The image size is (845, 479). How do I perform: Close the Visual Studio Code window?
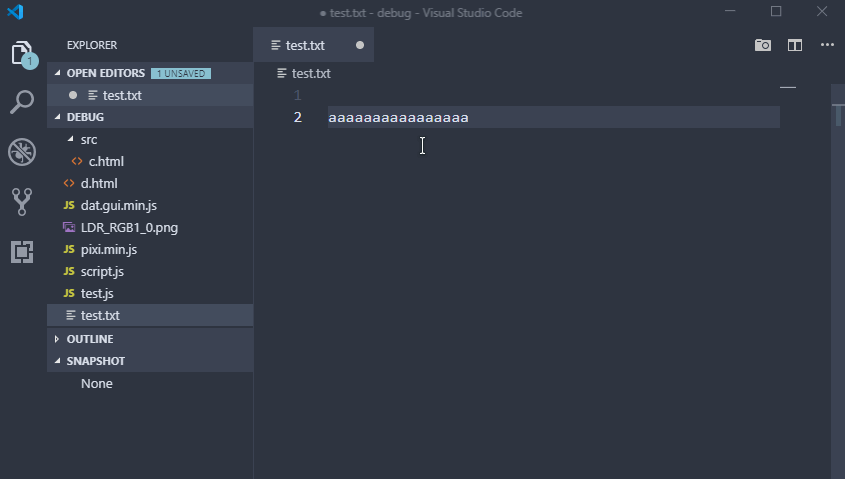822,11
